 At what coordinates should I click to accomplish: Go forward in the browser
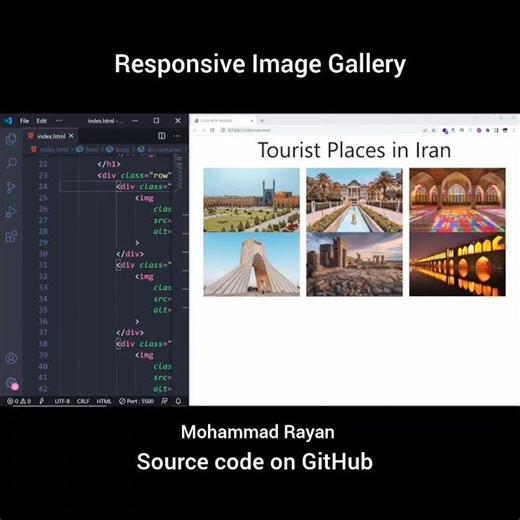(203, 130)
